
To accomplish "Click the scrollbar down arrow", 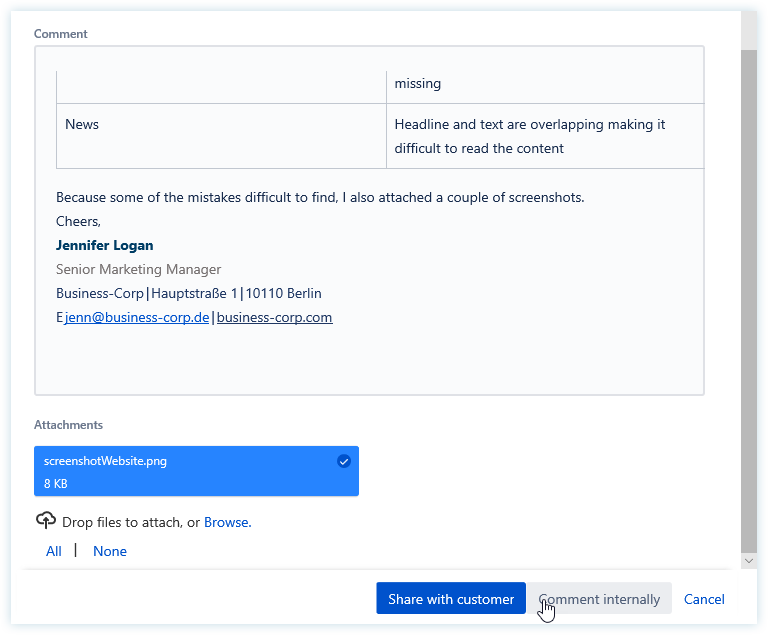I will [749, 561].
